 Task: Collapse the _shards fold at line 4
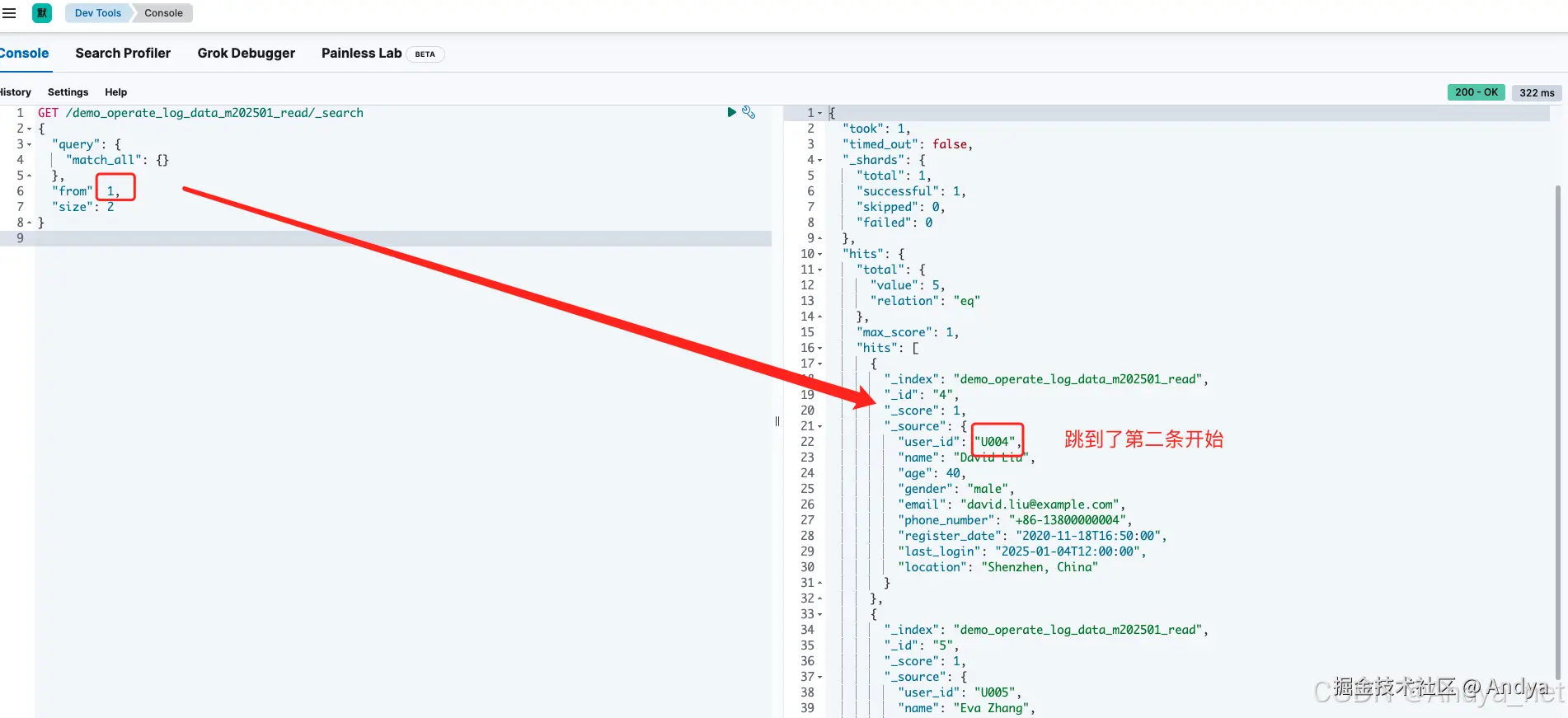click(819, 160)
